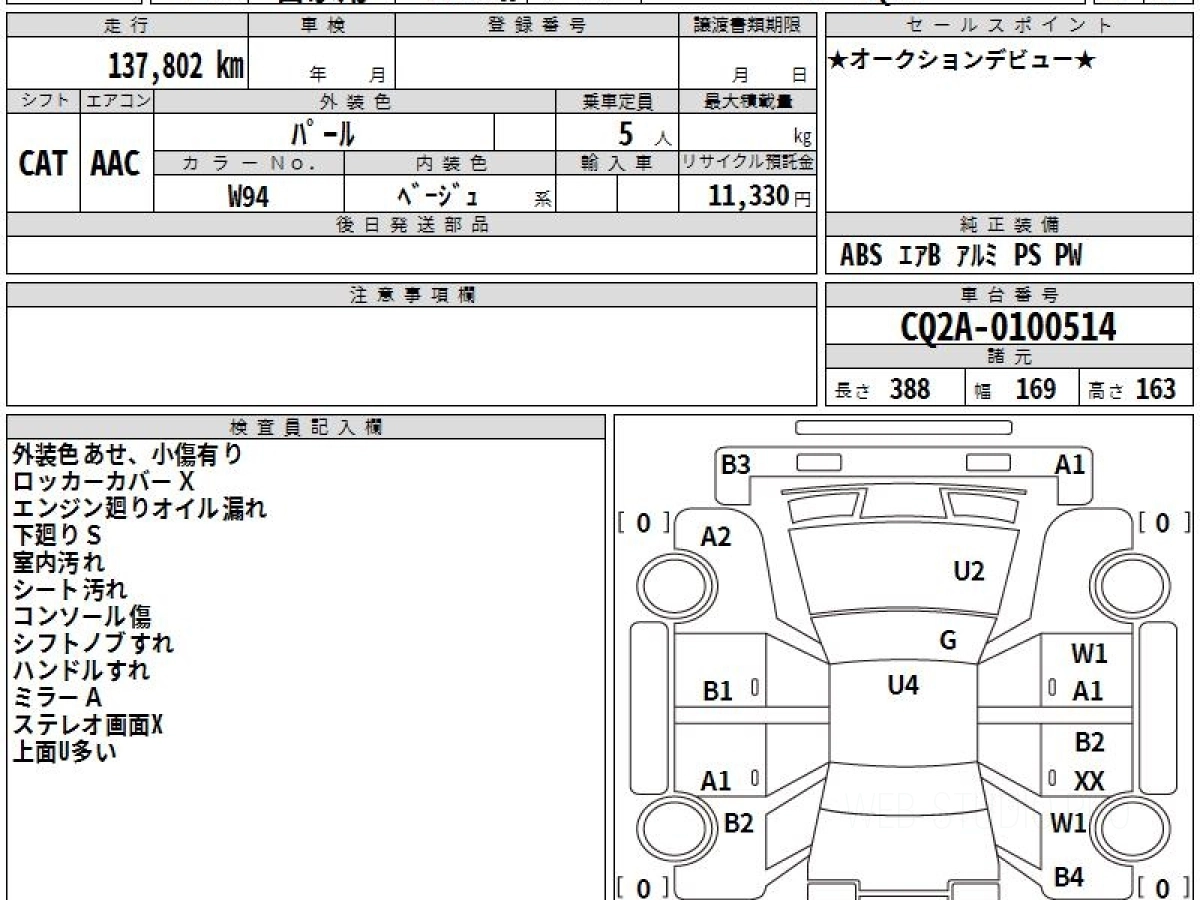
Task: Select the 諸元 heading
Action: tap(1010, 357)
